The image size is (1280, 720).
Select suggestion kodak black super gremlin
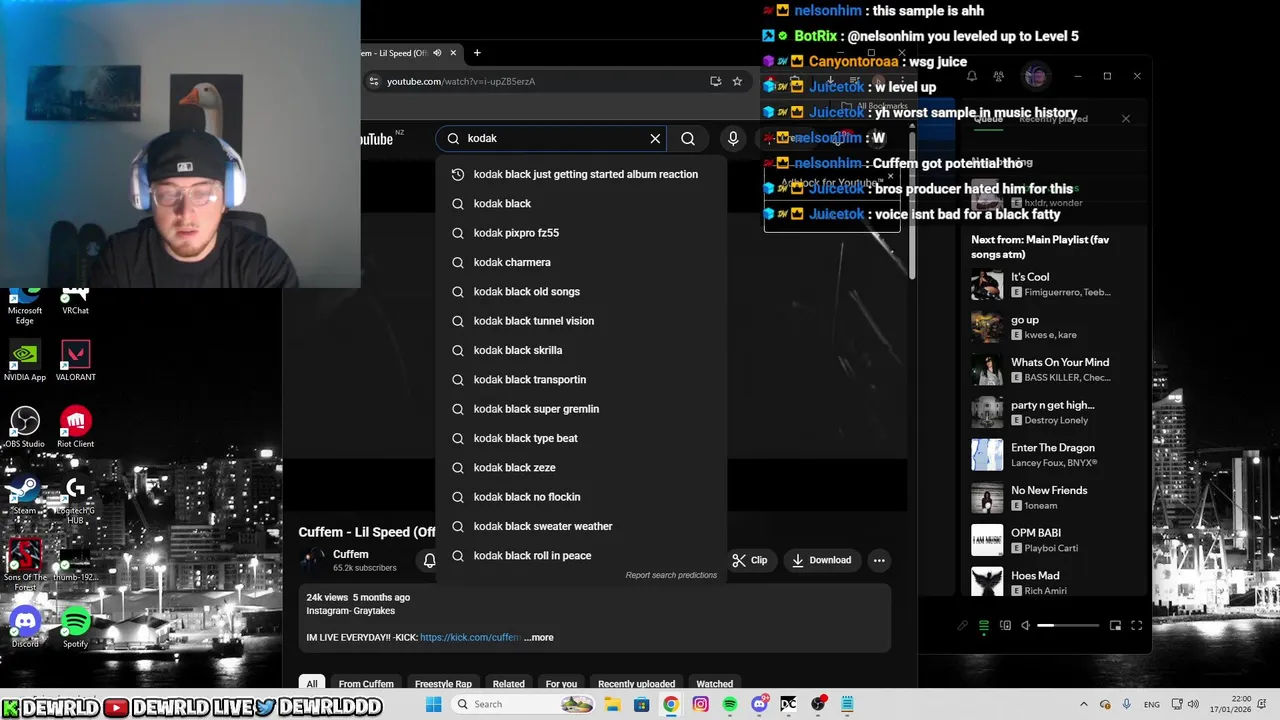pyautogui.click(x=581, y=409)
